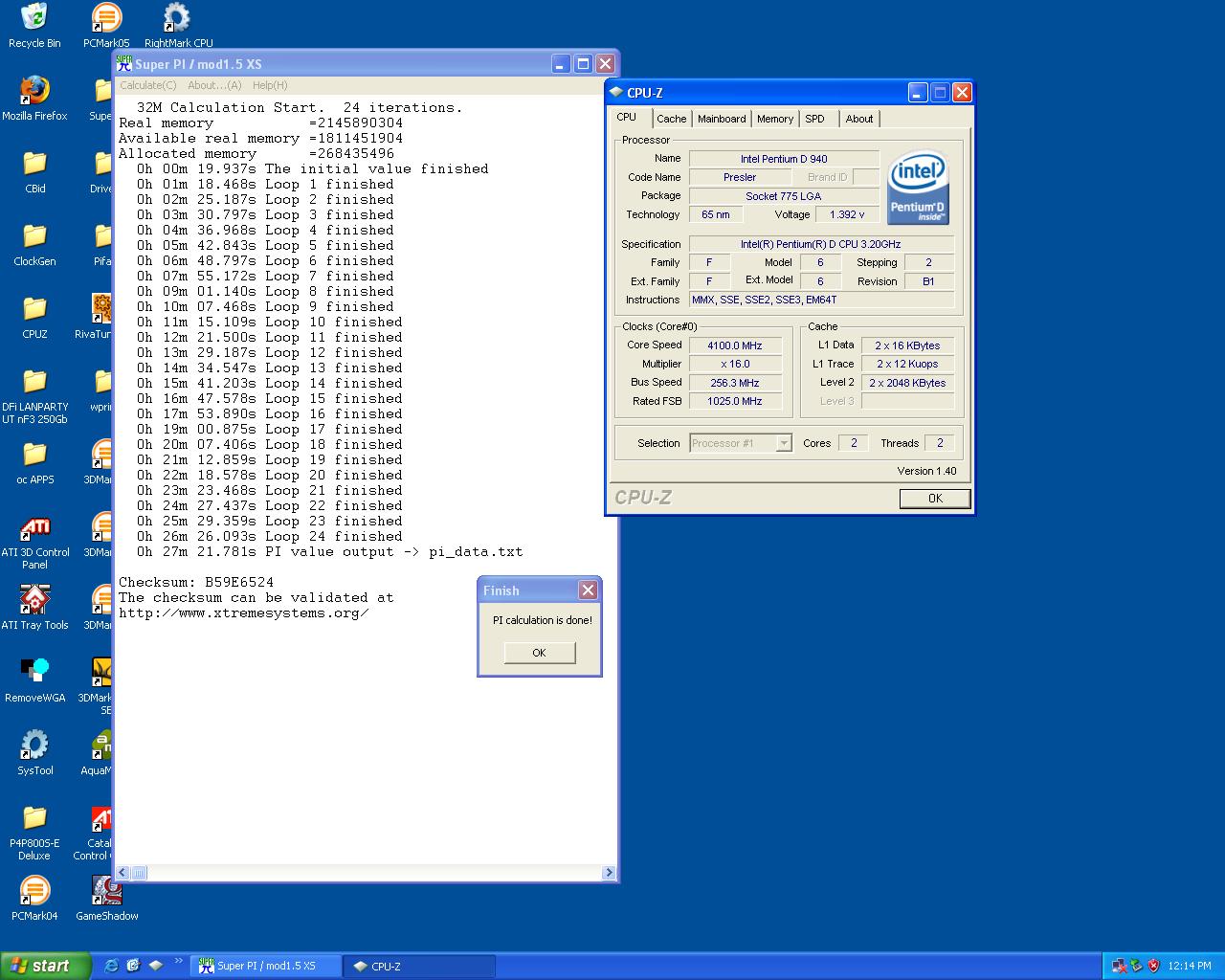Click Safely Remove Hardware tray icon

1136,966
